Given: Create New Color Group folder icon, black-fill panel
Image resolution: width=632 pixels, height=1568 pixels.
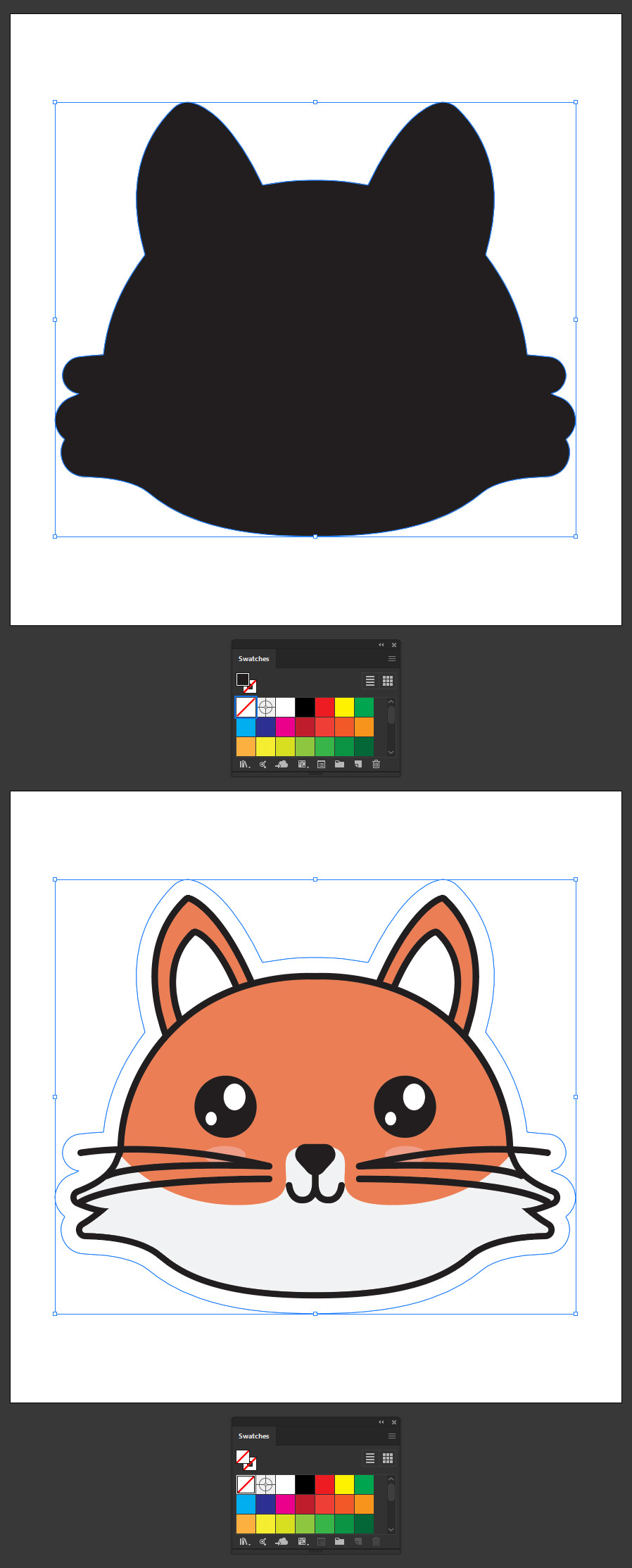Looking at the screenshot, I should (x=339, y=764).
